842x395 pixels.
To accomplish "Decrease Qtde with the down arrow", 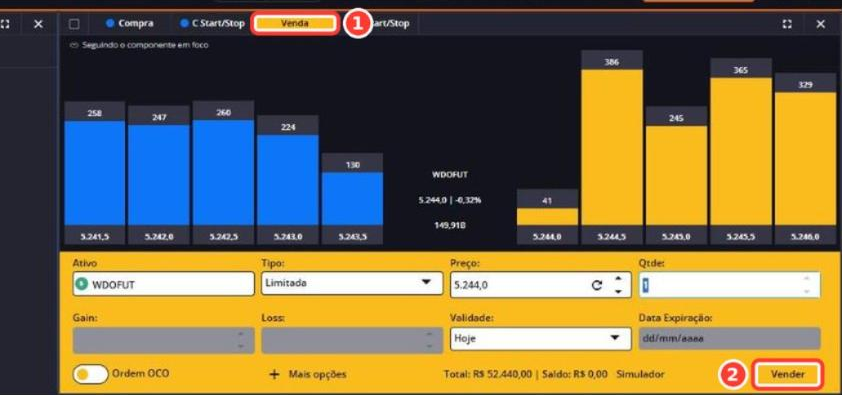I will click(806, 291).
